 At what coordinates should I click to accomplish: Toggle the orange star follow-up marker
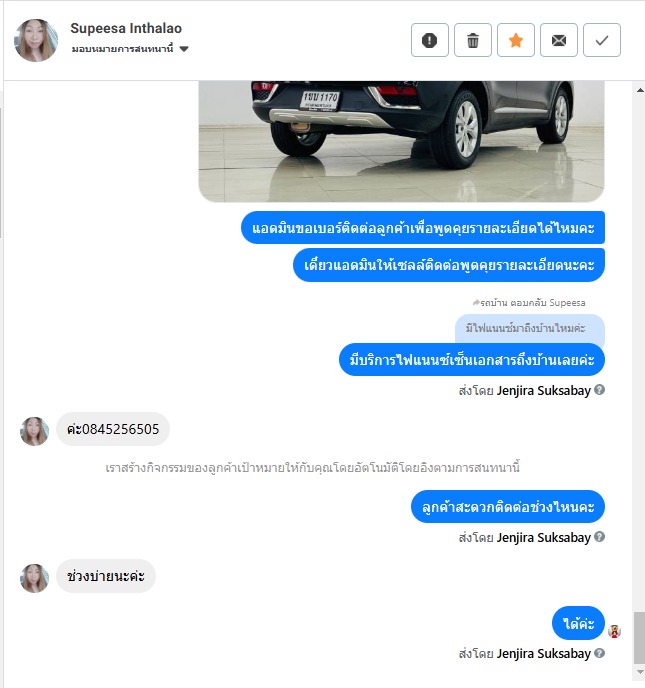pyautogui.click(x=516, y=40)
